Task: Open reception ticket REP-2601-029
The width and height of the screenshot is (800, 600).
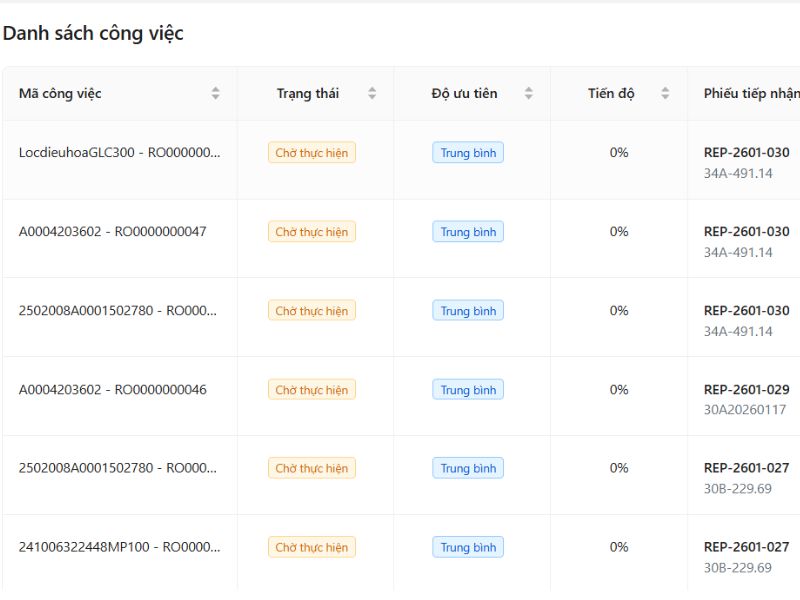Action: [x=746, y=390]
